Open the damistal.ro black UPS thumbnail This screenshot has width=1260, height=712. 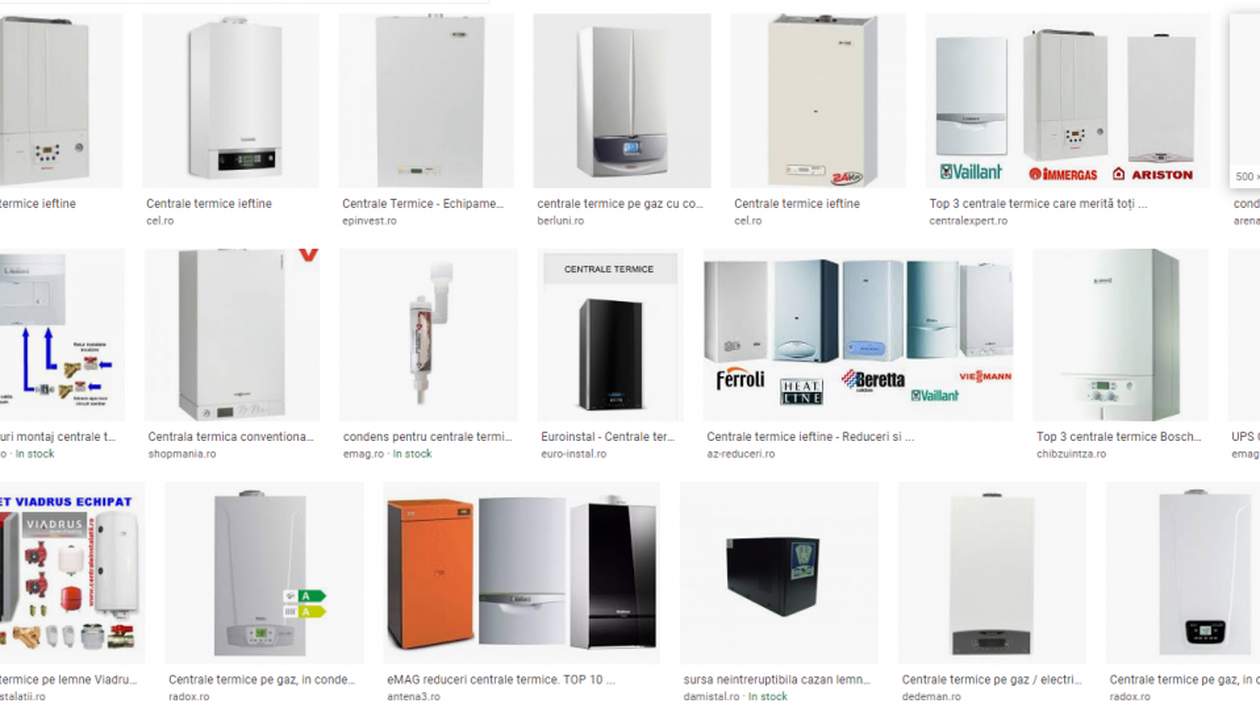click(779, 573)
